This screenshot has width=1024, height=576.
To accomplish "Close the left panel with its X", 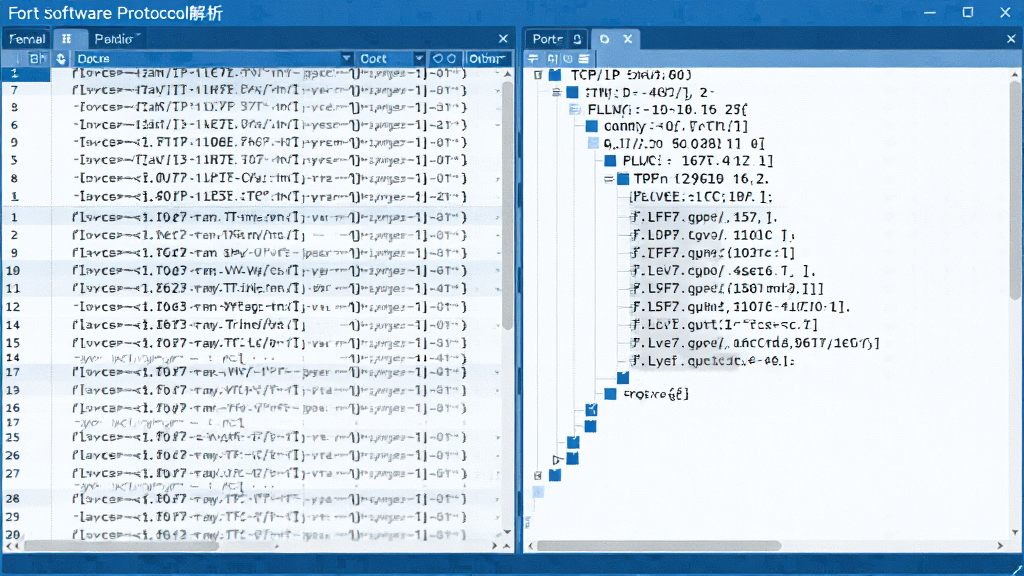I will point(503,39).
